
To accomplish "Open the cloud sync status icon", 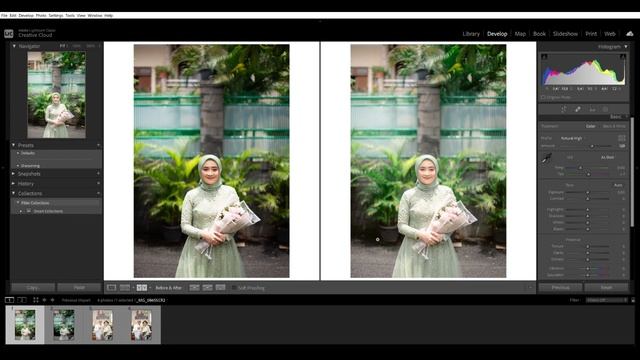I will [630, 33].
